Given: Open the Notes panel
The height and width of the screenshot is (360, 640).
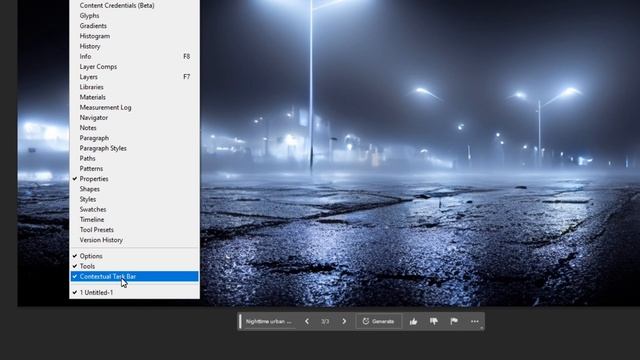Looking at the screenshot, I should (x=134, y=128).
